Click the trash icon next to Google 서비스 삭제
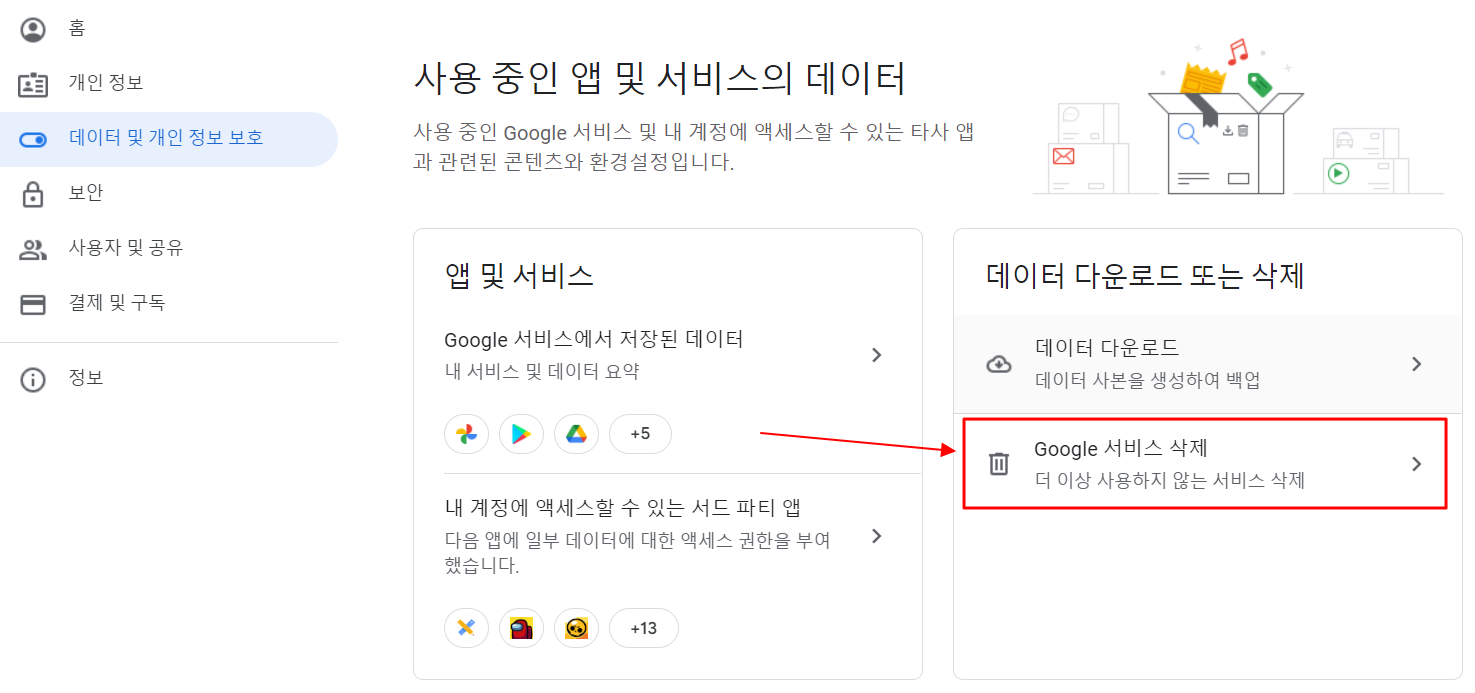The image size is (1475, 693). 998,463
